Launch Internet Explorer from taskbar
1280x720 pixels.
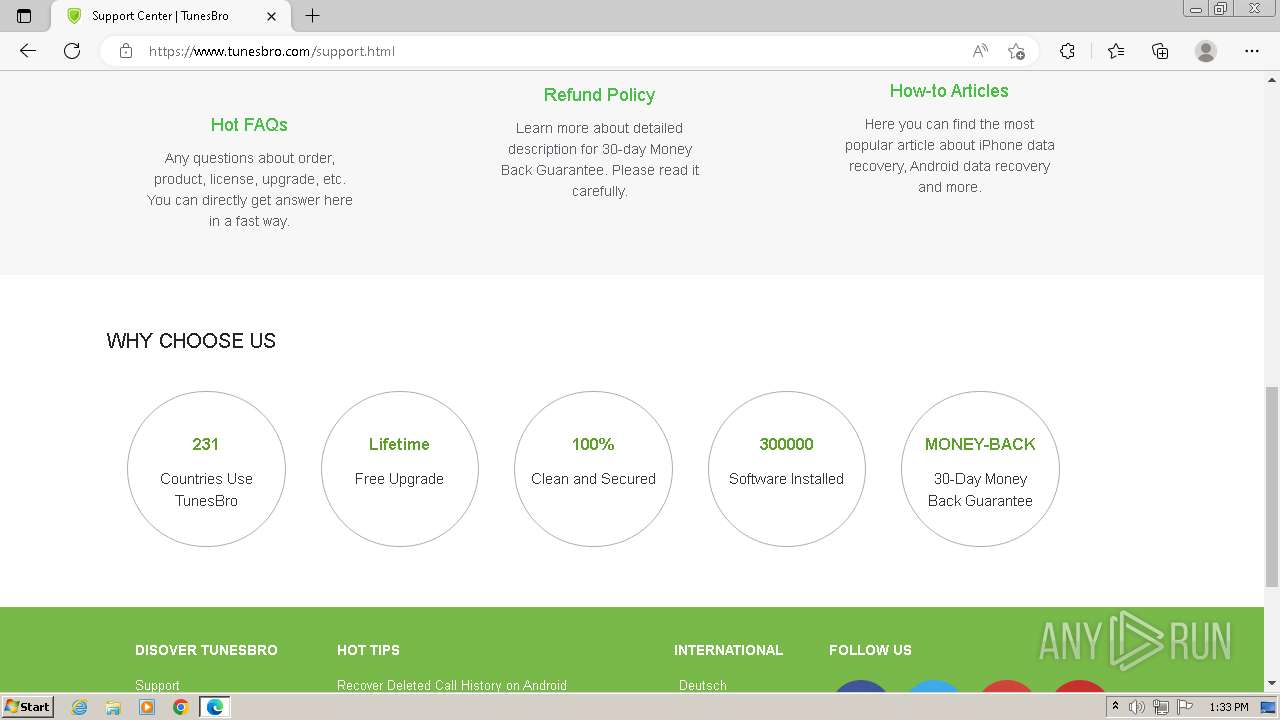79,707
